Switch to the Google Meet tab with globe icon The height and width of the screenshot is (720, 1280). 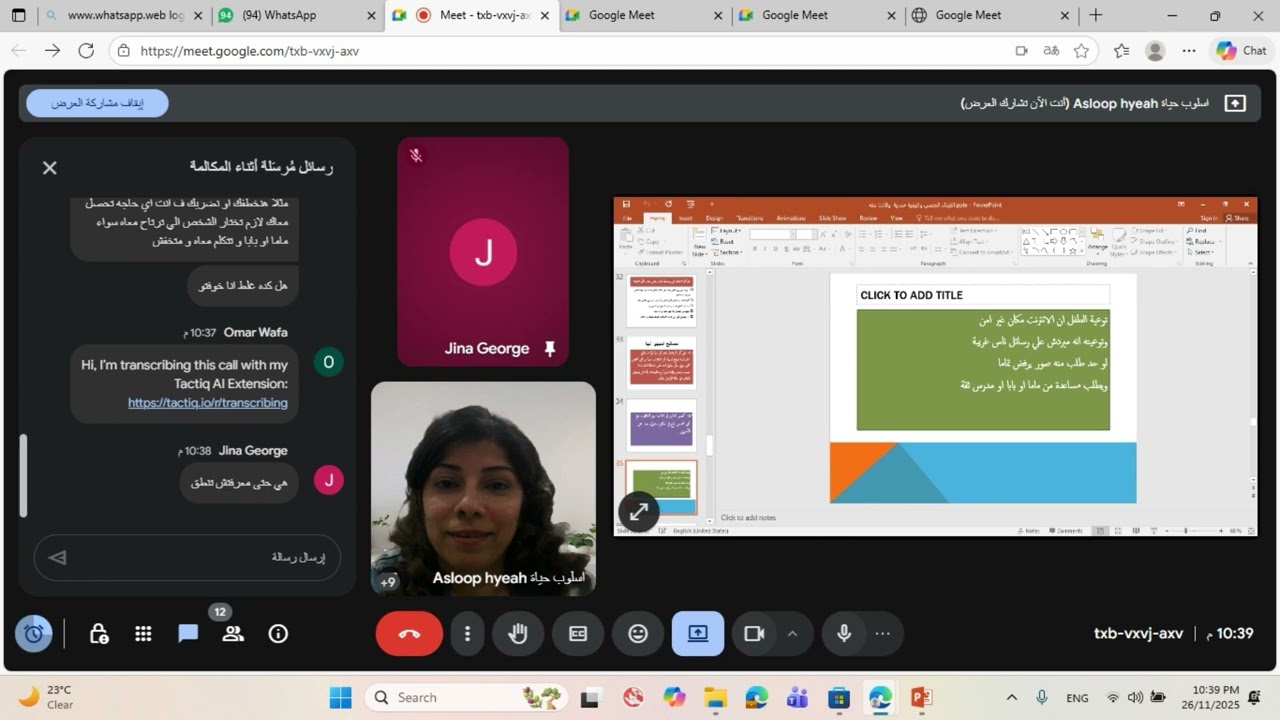point(990,15)
